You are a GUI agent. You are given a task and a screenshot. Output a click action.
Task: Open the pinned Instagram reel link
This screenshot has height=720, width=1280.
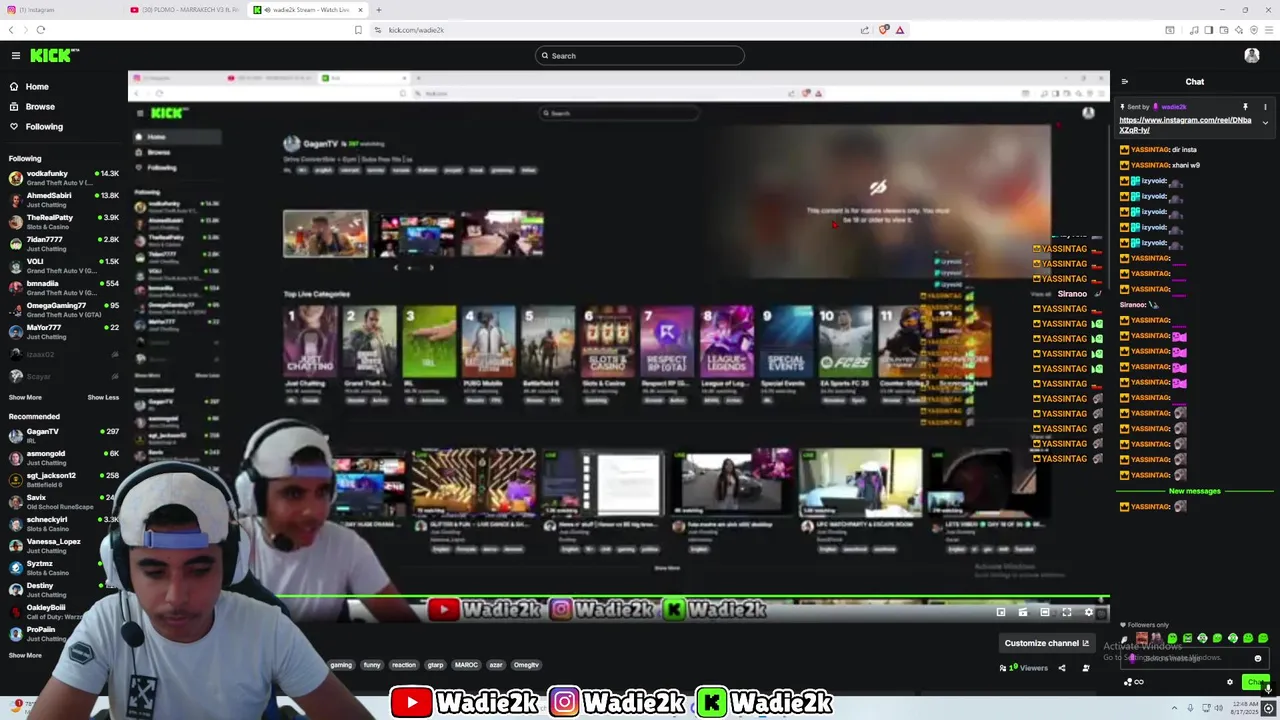1185,125
